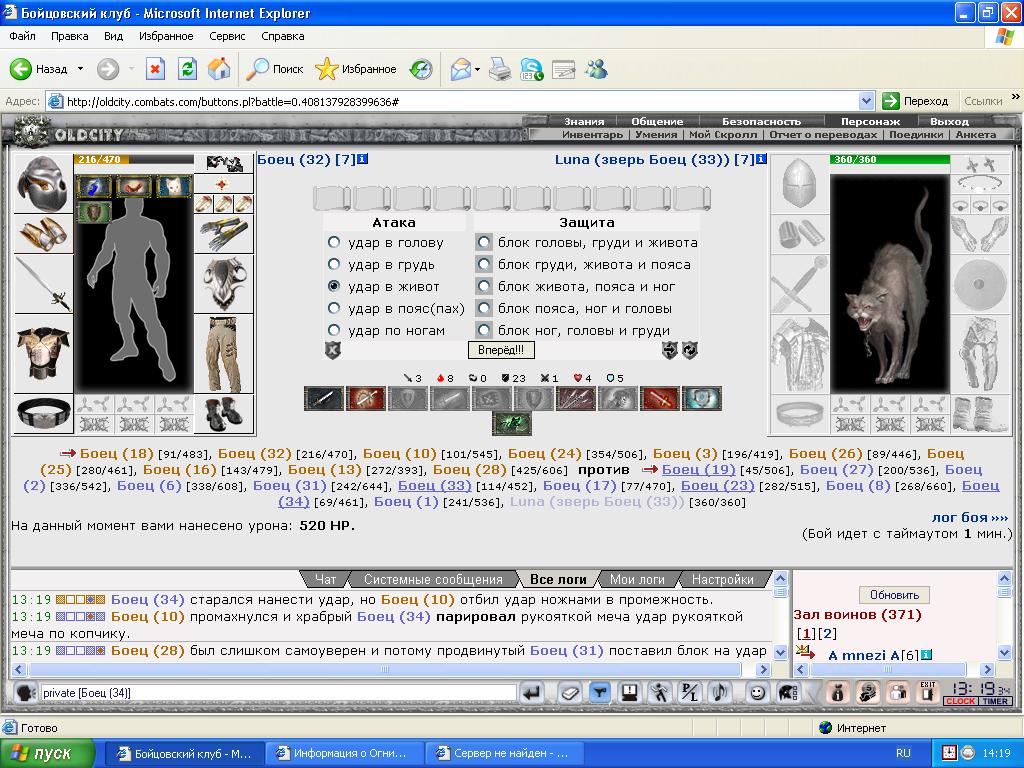Open the Файл menu

pos(22,36)
